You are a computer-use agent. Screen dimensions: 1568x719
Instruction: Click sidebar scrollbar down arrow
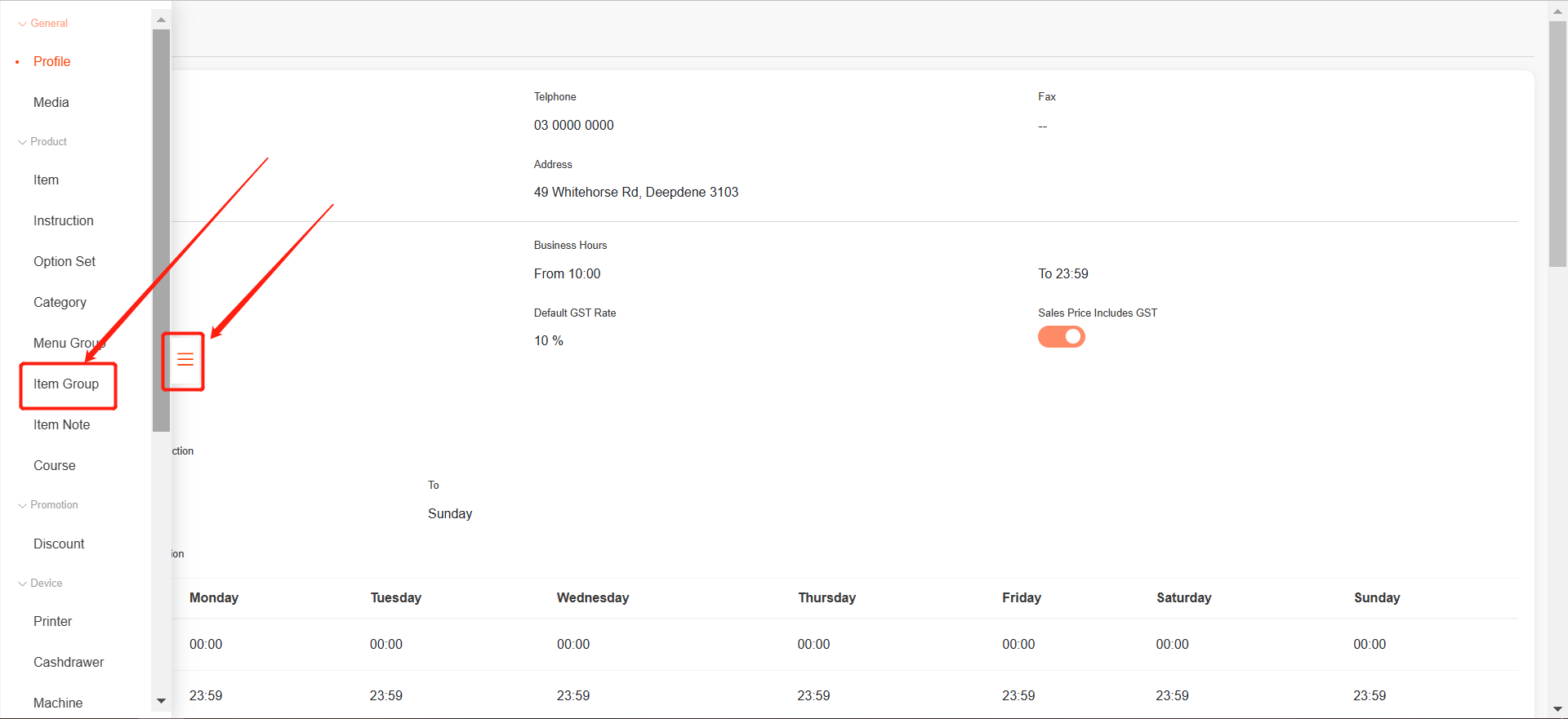(161, 701)
